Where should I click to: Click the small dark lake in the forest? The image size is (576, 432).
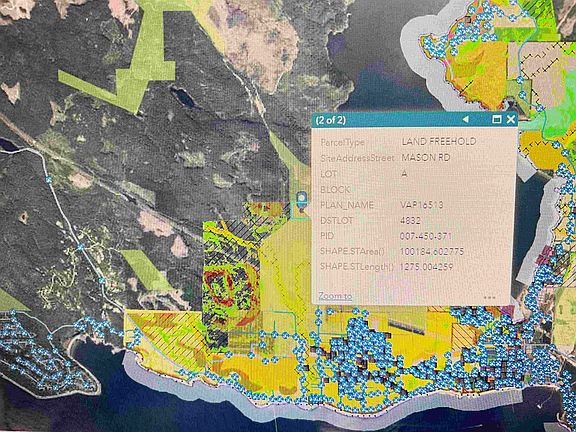(183, 97)
